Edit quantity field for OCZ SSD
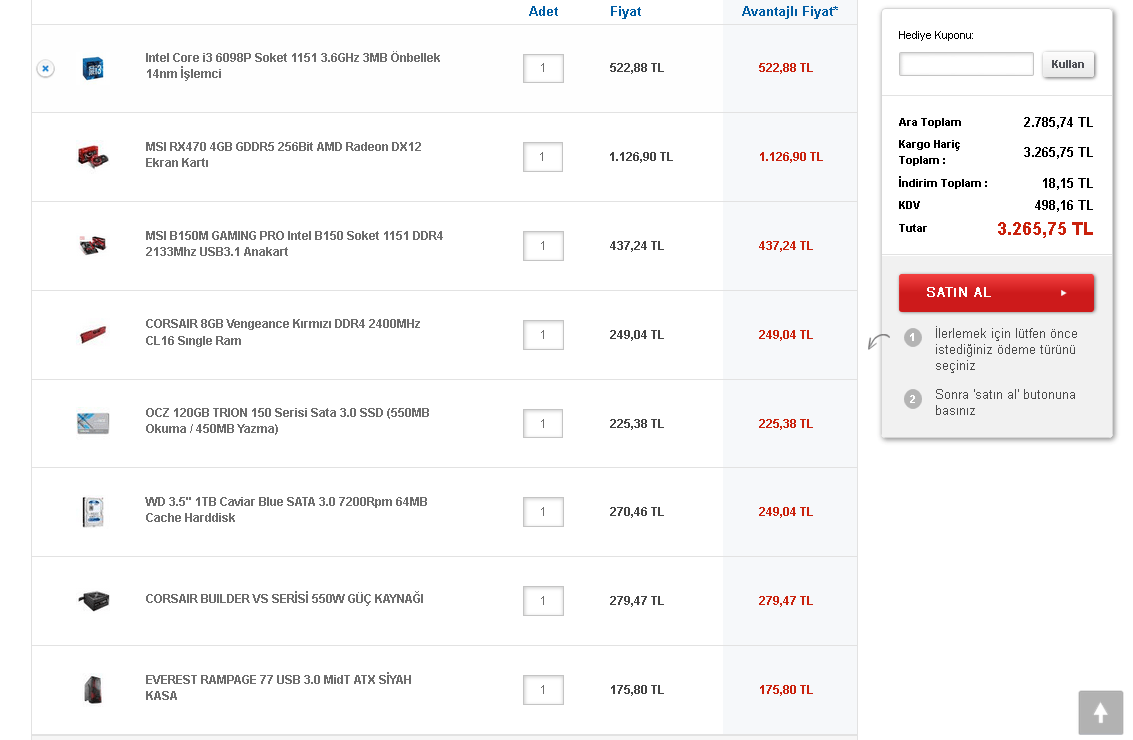1133x740 pixels. [x=543, y=423]
